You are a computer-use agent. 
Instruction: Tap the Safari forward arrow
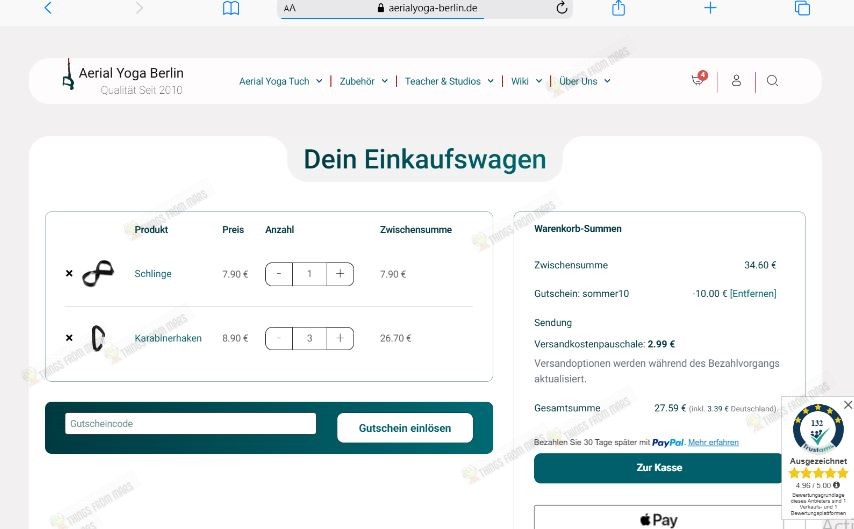(139, 8)
